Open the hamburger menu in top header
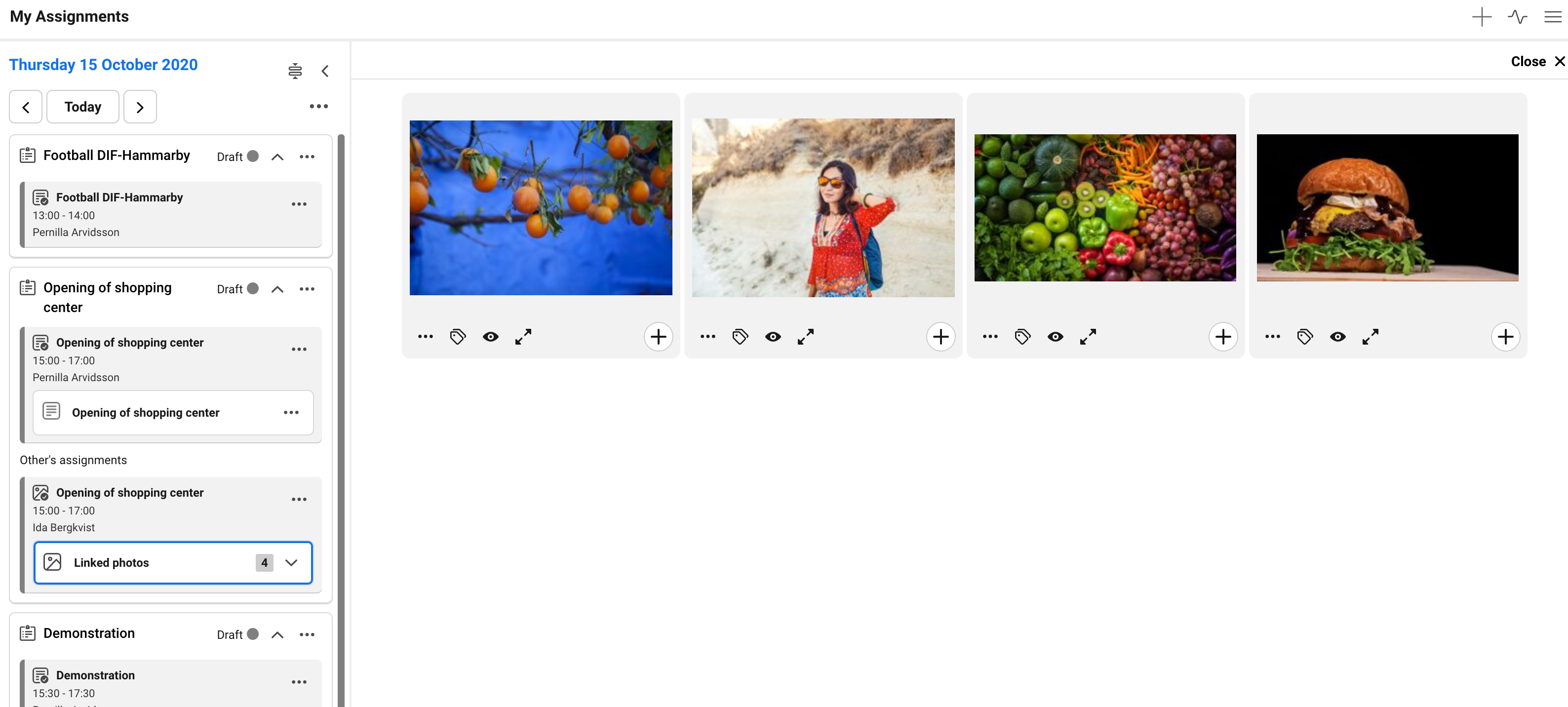 (1553, 16)
